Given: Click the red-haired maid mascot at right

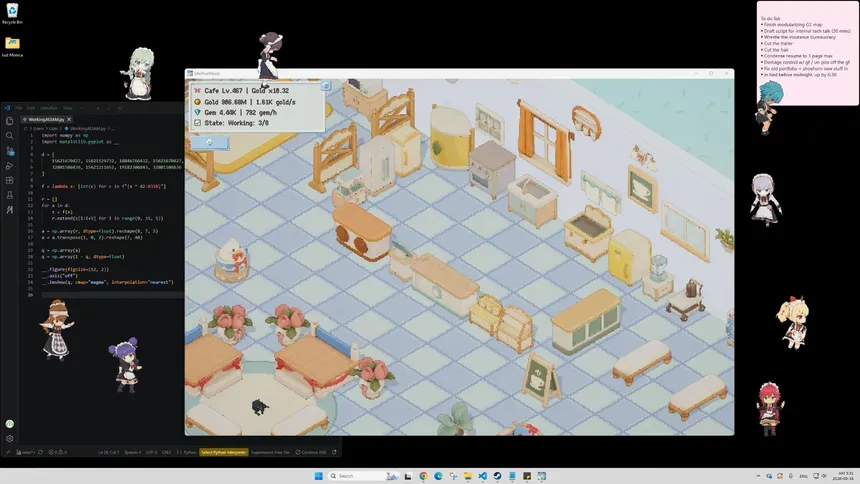Looking at the screenshot, I should [x=771, y=409].
